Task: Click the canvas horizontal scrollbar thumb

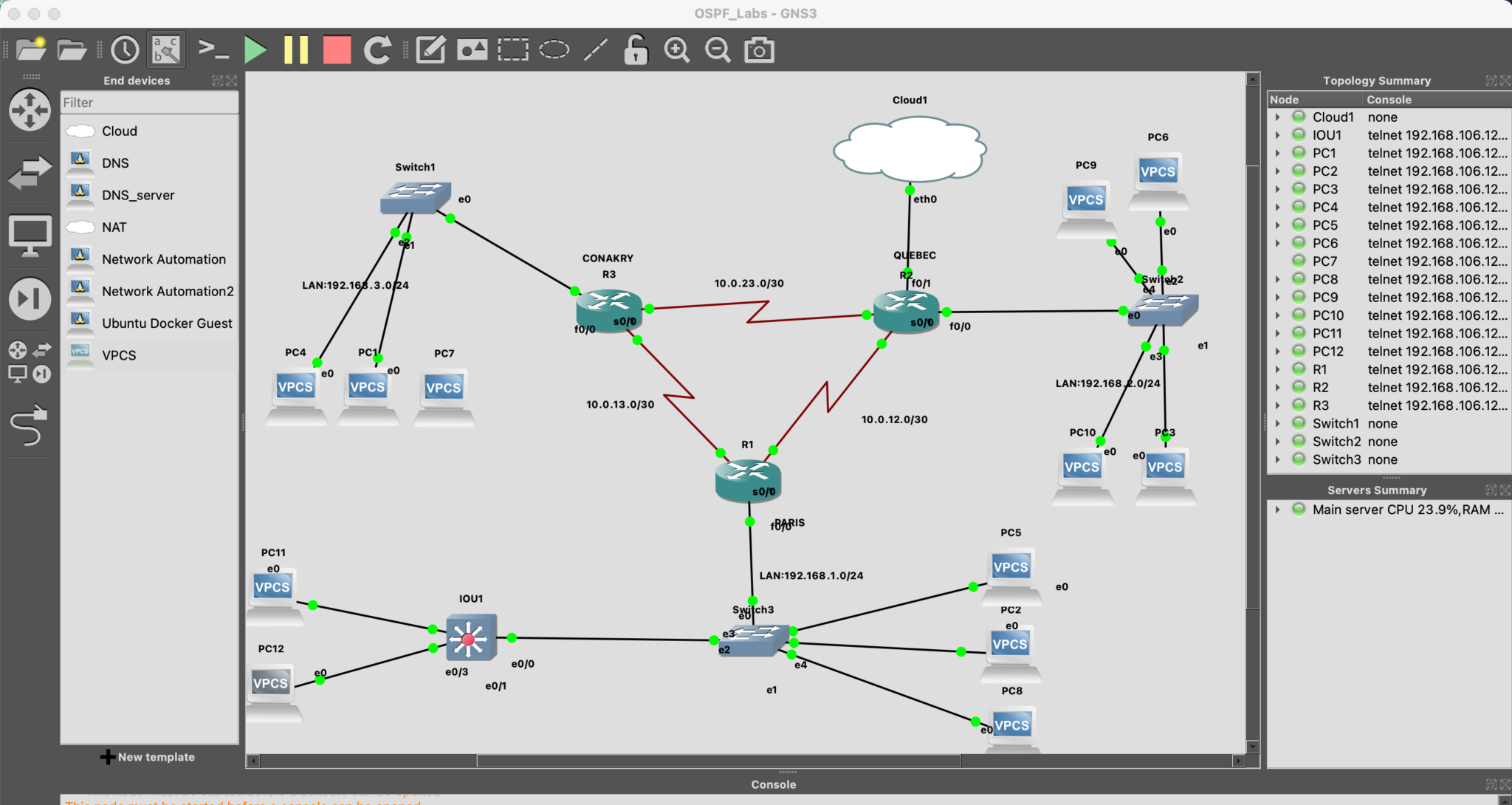Action: 718,761
